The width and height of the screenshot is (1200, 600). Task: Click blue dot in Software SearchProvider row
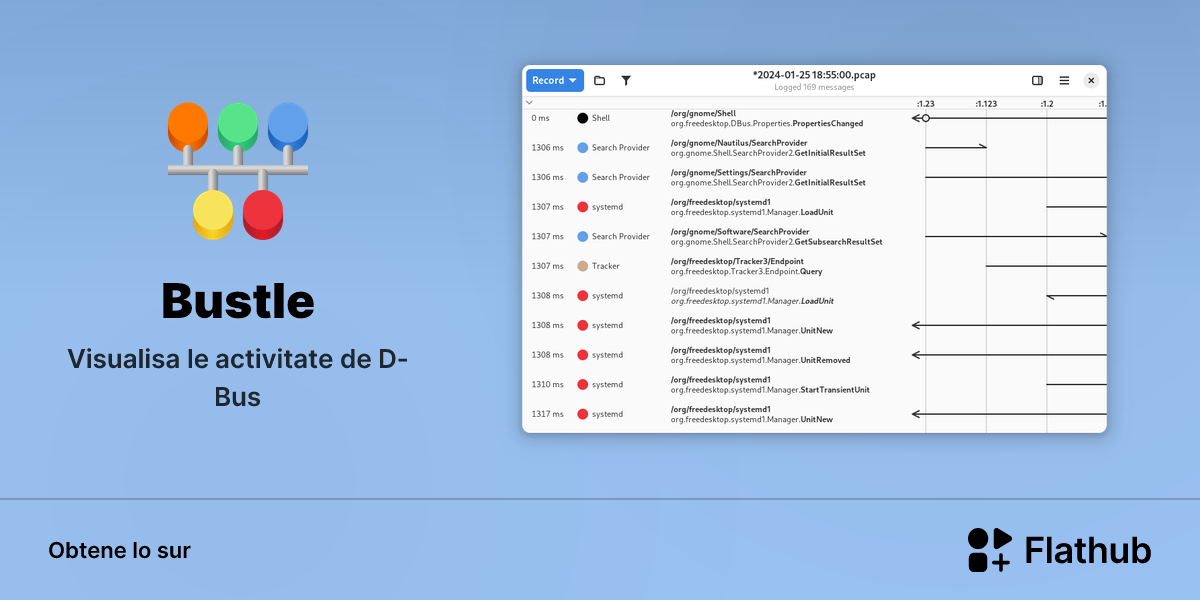(x=582, y=236)
